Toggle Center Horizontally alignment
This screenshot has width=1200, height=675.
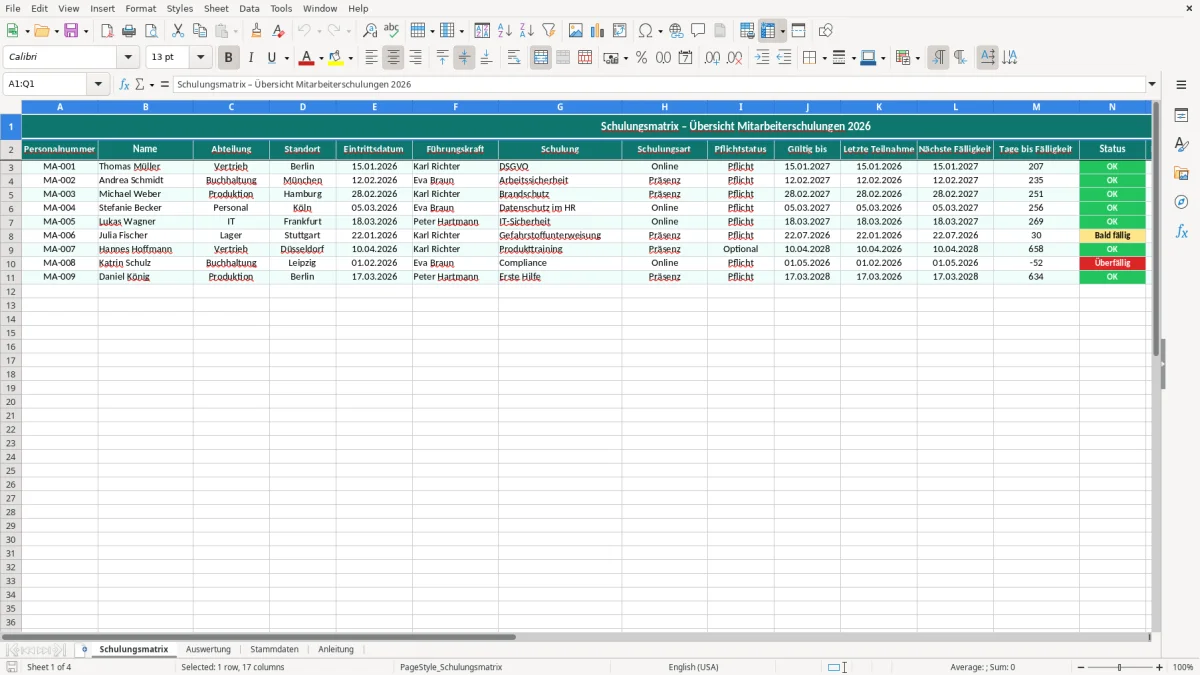(394, 58)
